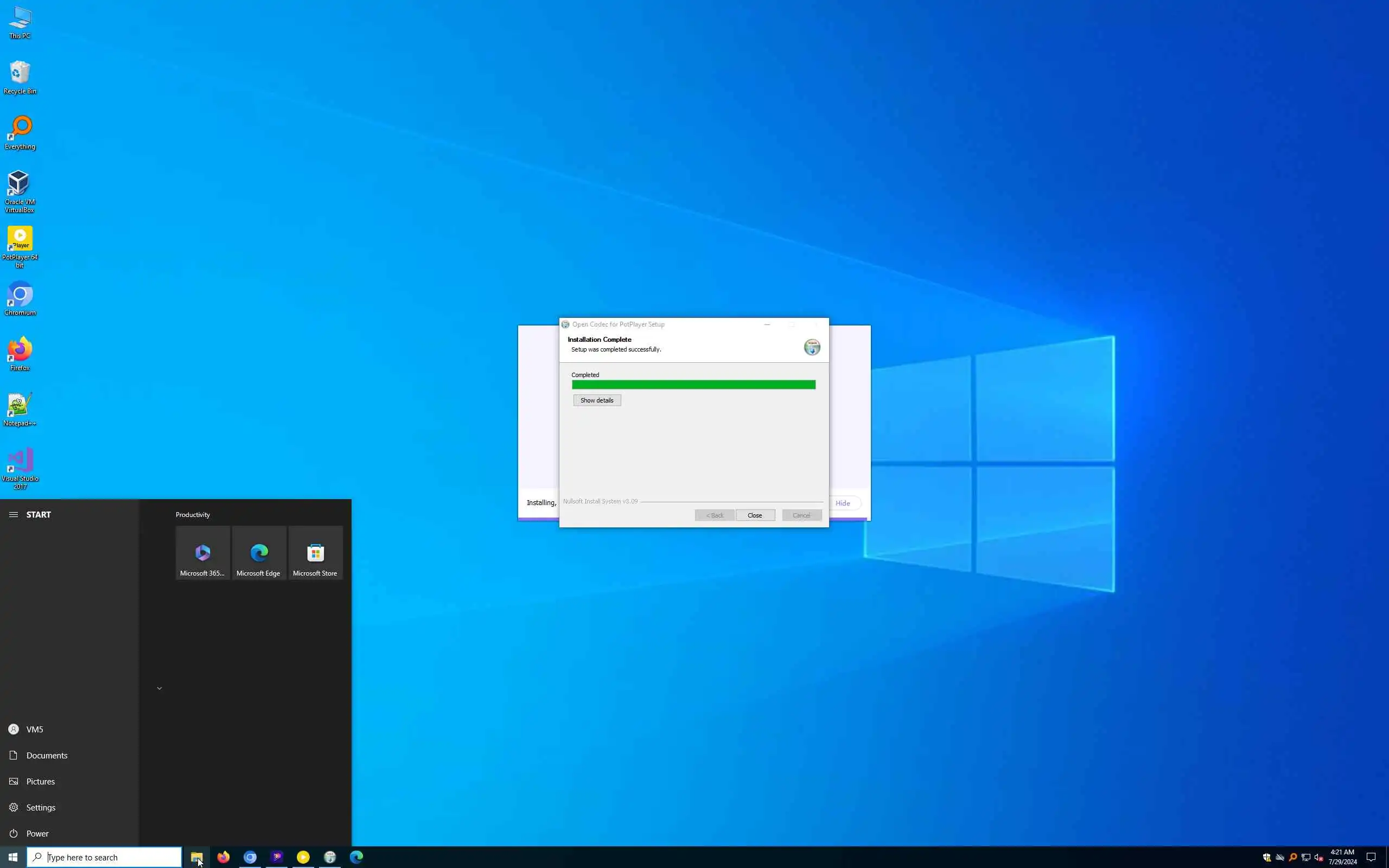Show details of the installation

click(x=596, y=400)
